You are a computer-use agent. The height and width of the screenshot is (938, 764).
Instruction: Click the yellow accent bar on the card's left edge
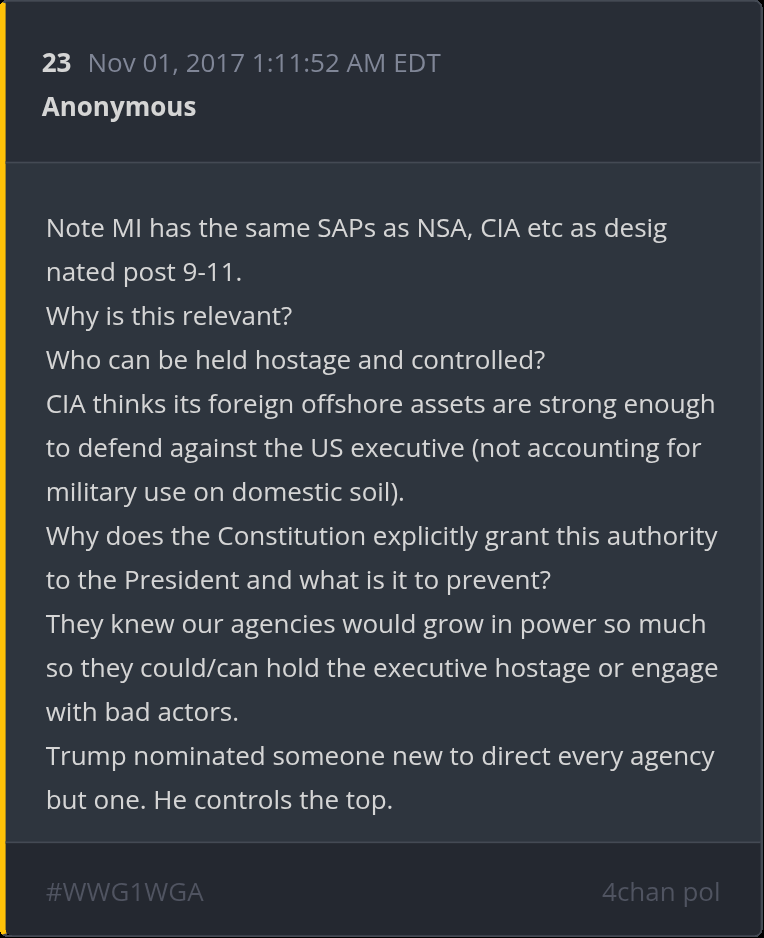tap(3, 469)
